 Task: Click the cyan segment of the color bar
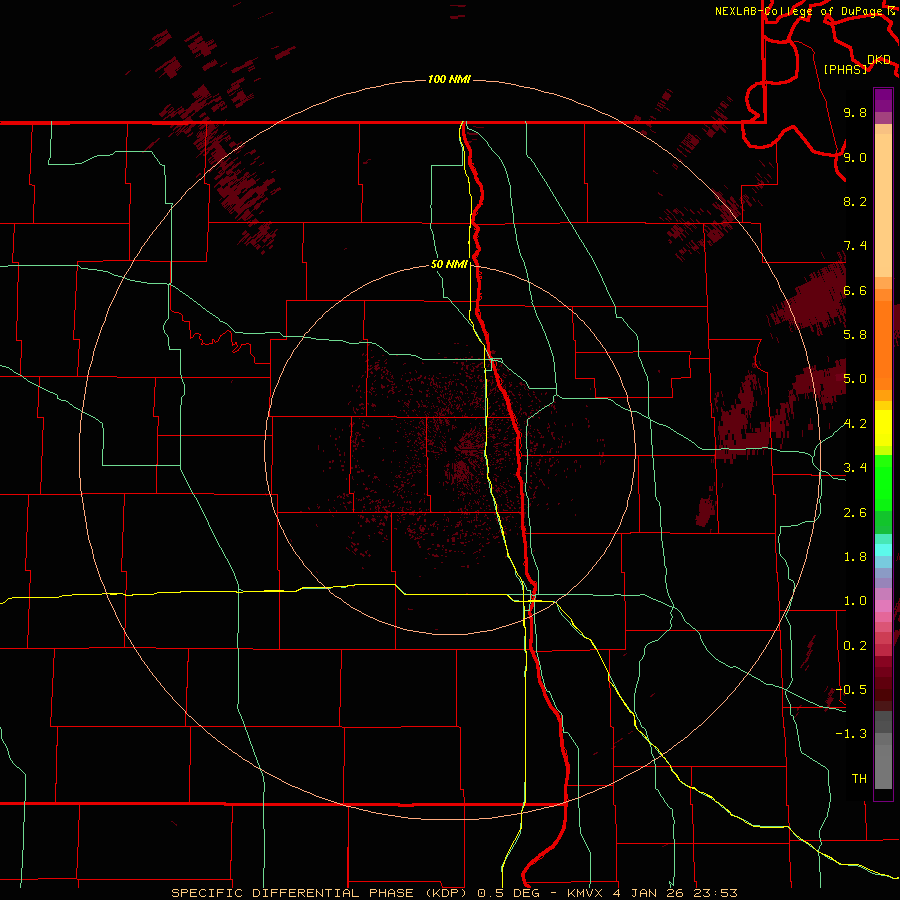tap(883, 549)
